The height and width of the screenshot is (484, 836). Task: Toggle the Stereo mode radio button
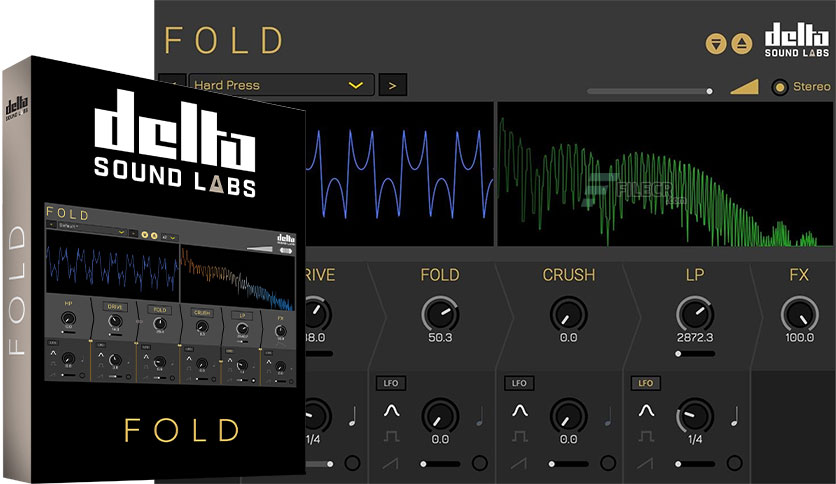pyautogui.click(x=779, y=87)
